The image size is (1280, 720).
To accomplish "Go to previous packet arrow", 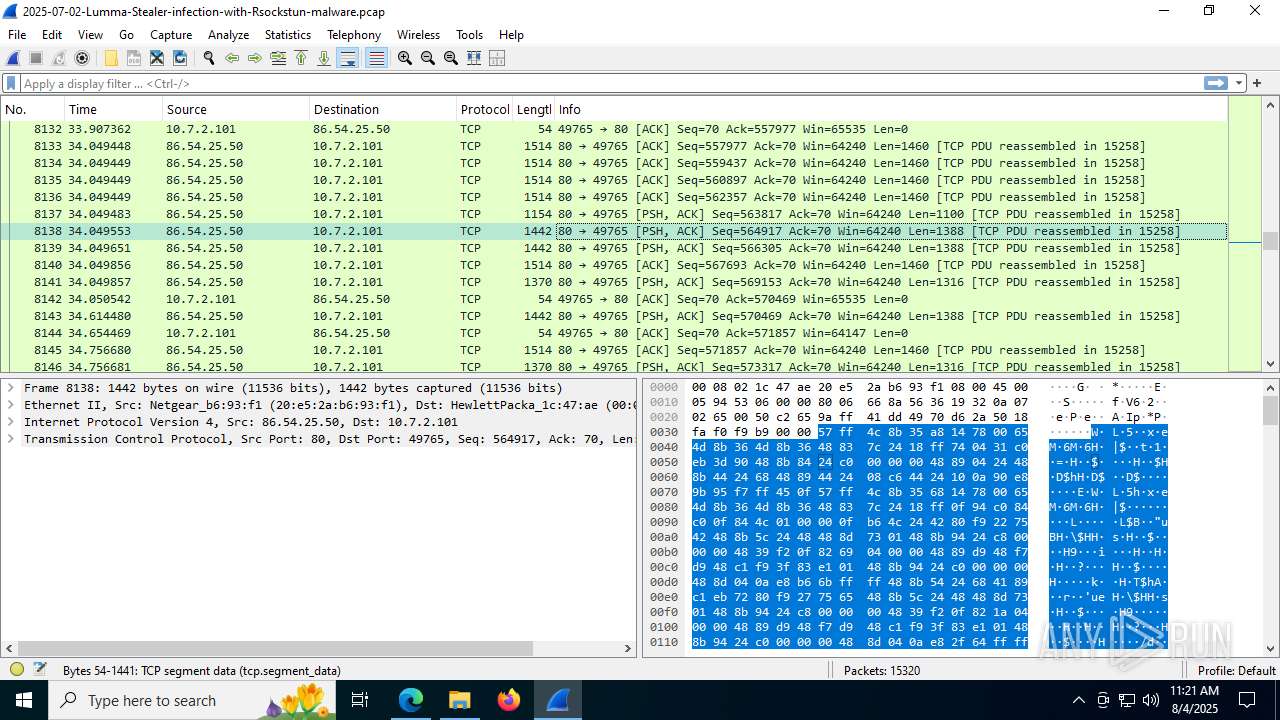I will (x=232, y=58).
